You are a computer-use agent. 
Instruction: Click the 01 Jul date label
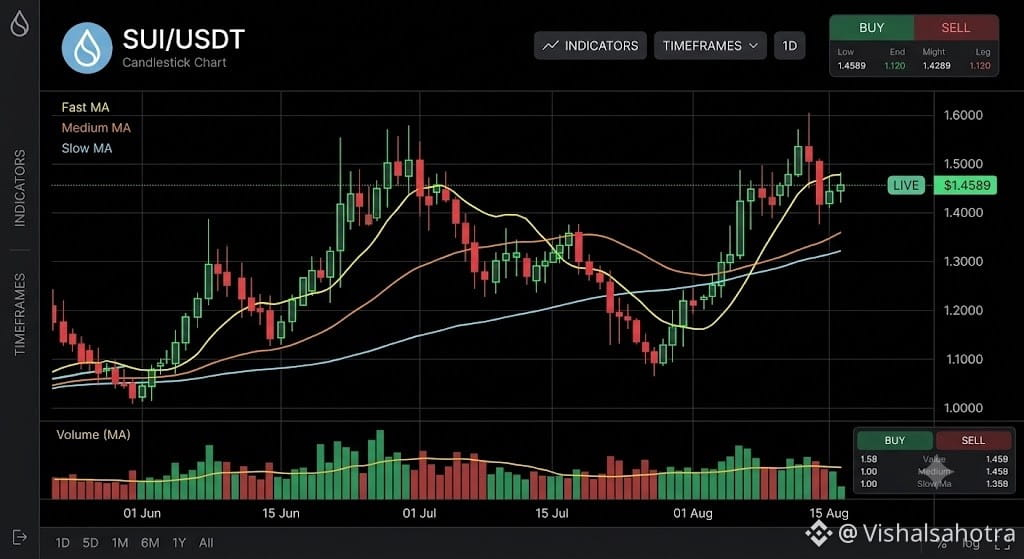tap(419, 513)
